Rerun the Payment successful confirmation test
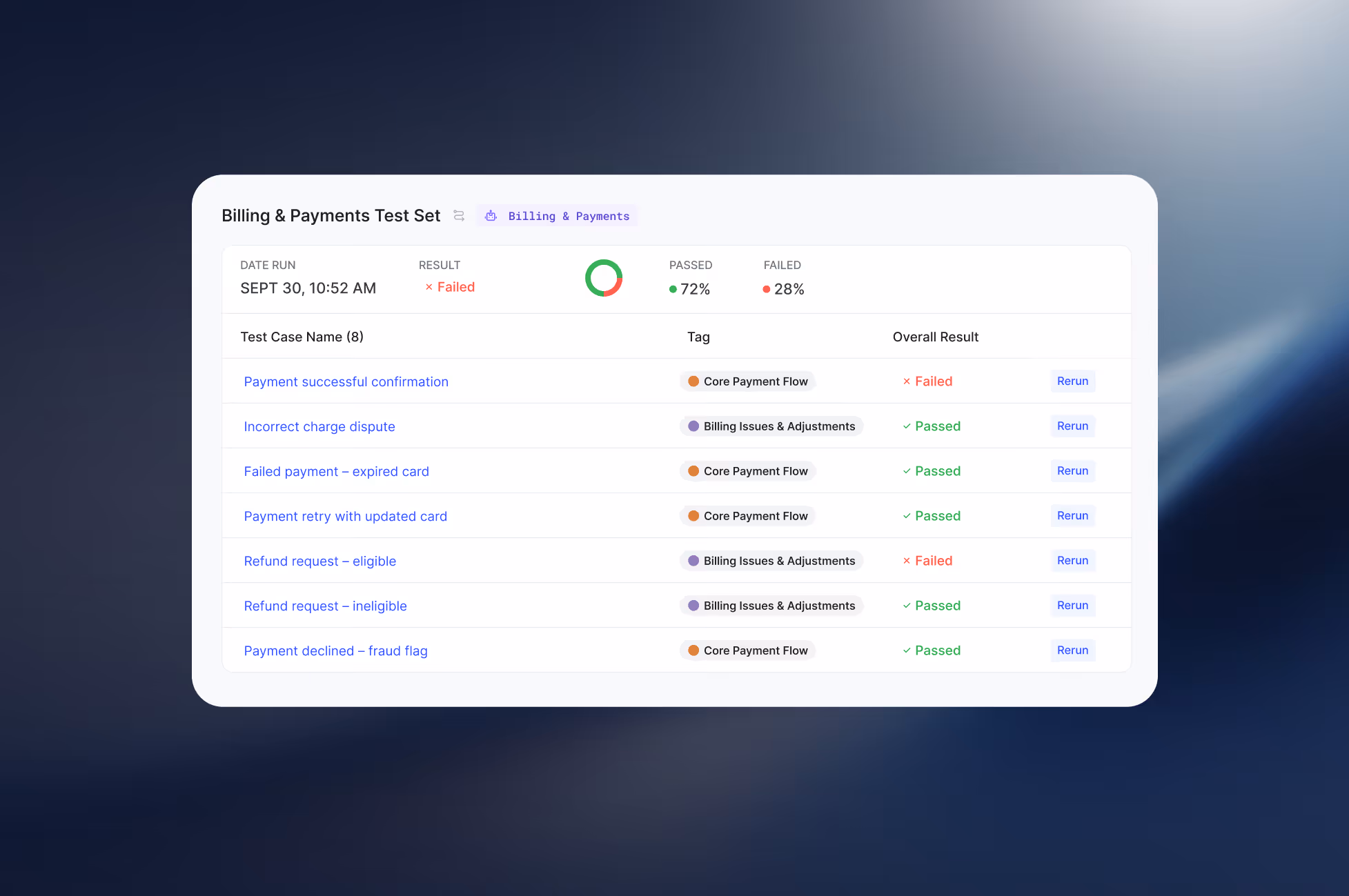 (x=1072, y=381)
